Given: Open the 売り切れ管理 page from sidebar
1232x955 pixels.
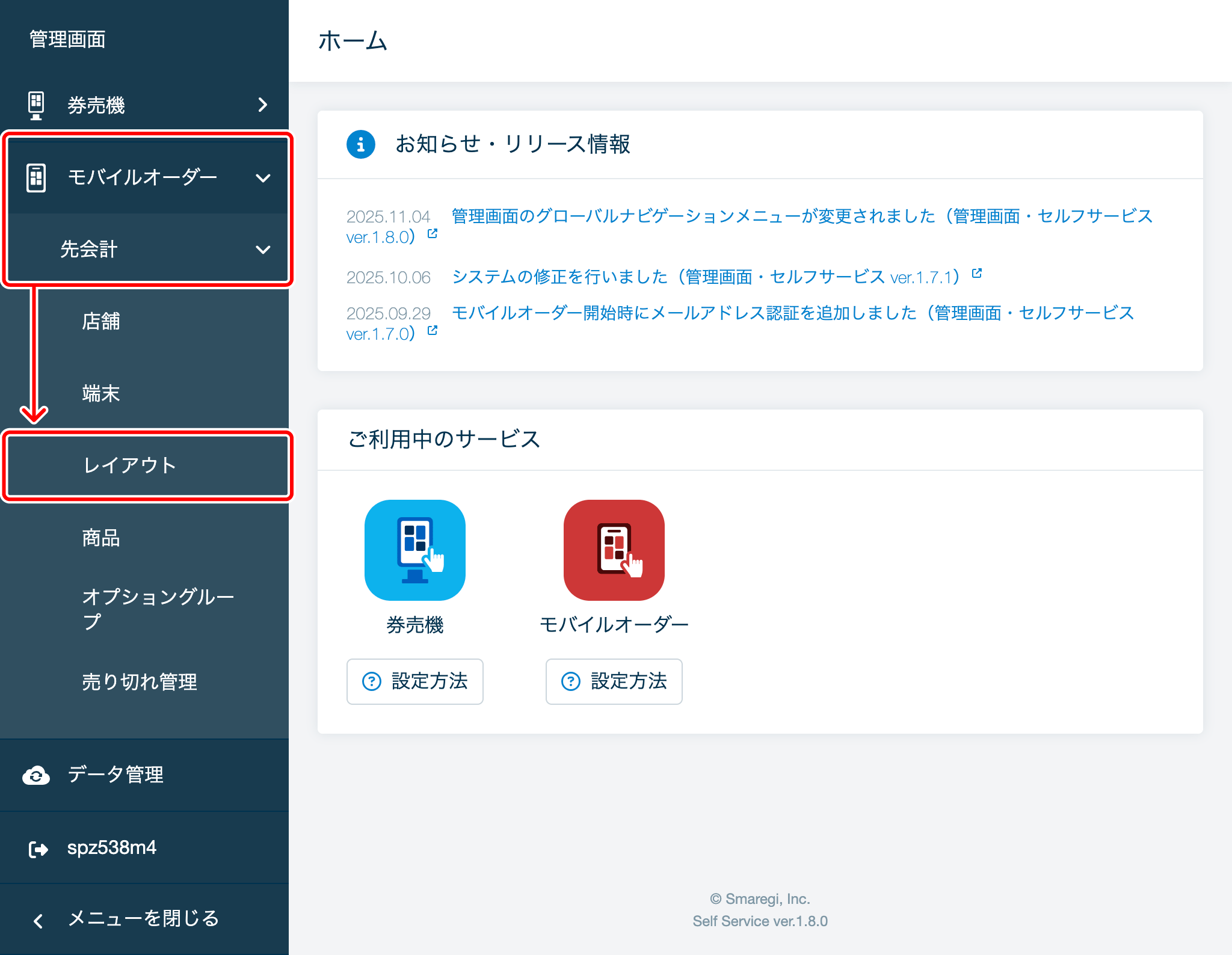Looking at the screenshot, I should point(140,682).
